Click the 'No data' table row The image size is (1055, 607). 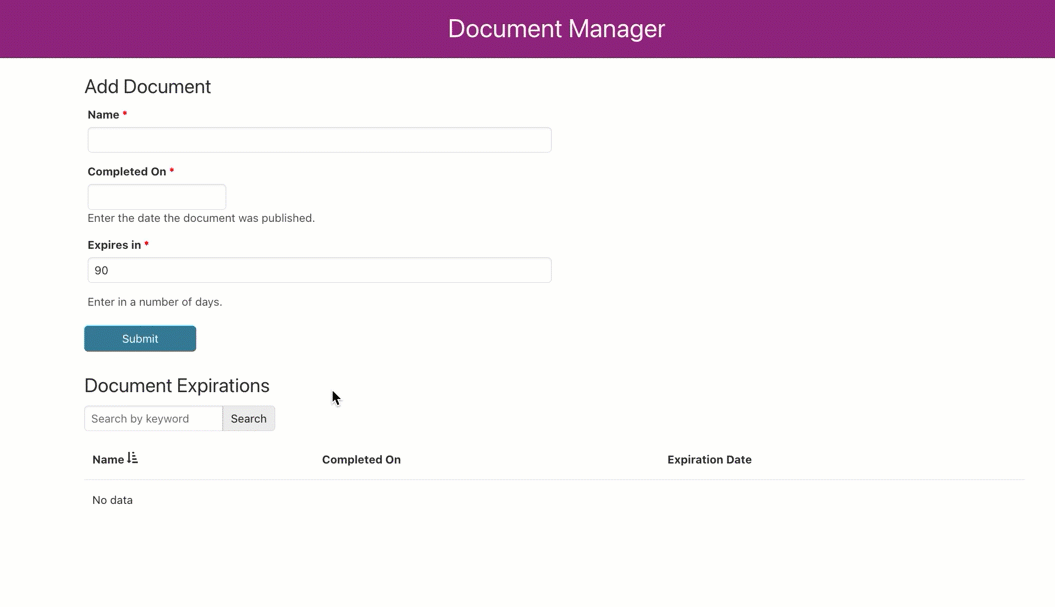point(112,500)
